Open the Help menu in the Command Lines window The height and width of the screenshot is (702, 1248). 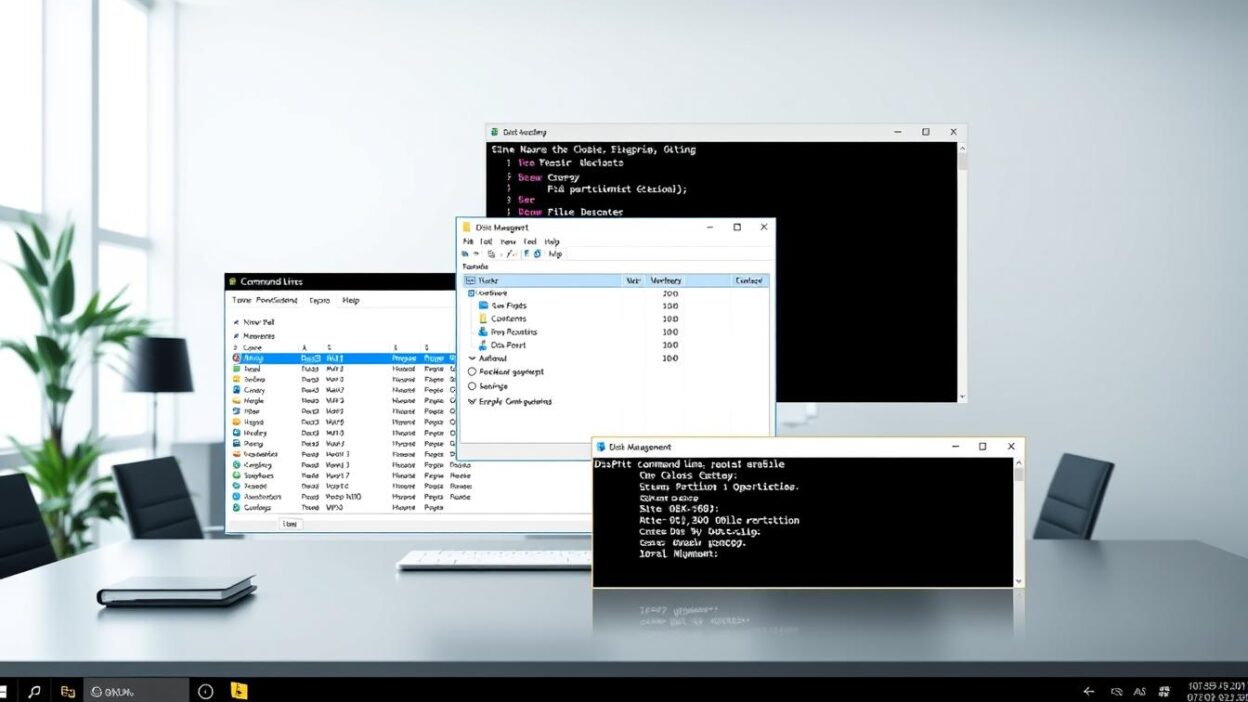click(x=350, y=298)
